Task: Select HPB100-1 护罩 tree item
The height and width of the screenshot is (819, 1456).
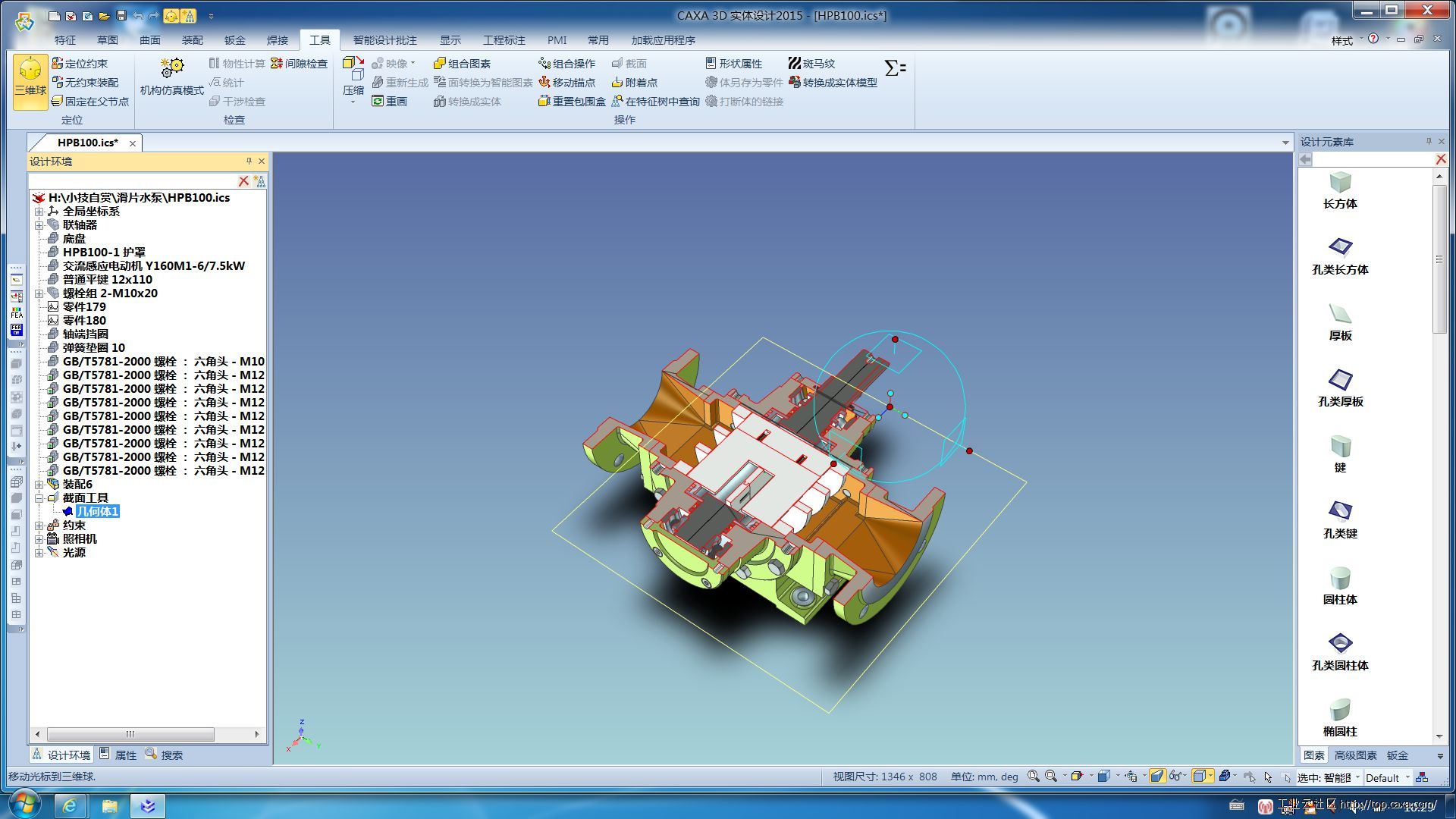Action: point(104,253)
